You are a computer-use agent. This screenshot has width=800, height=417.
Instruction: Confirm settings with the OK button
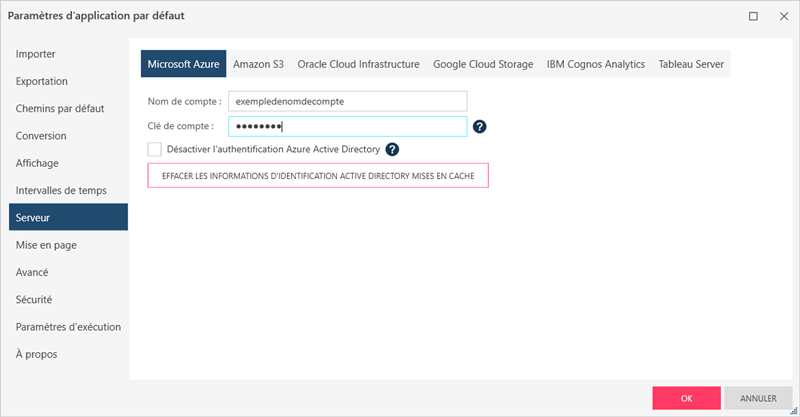click(x=686, y=397)
